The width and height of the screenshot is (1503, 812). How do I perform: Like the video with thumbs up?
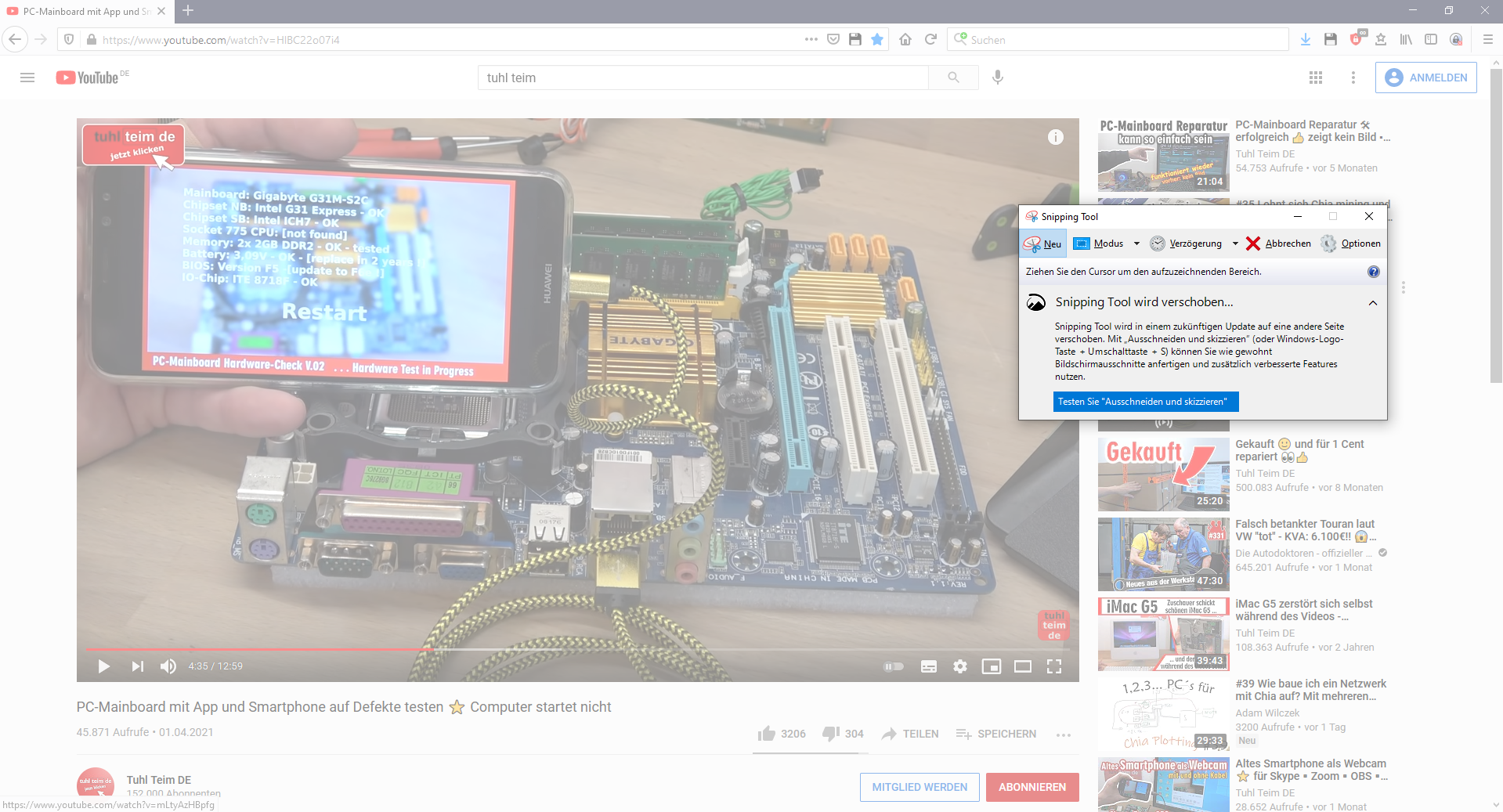(767, 734)
